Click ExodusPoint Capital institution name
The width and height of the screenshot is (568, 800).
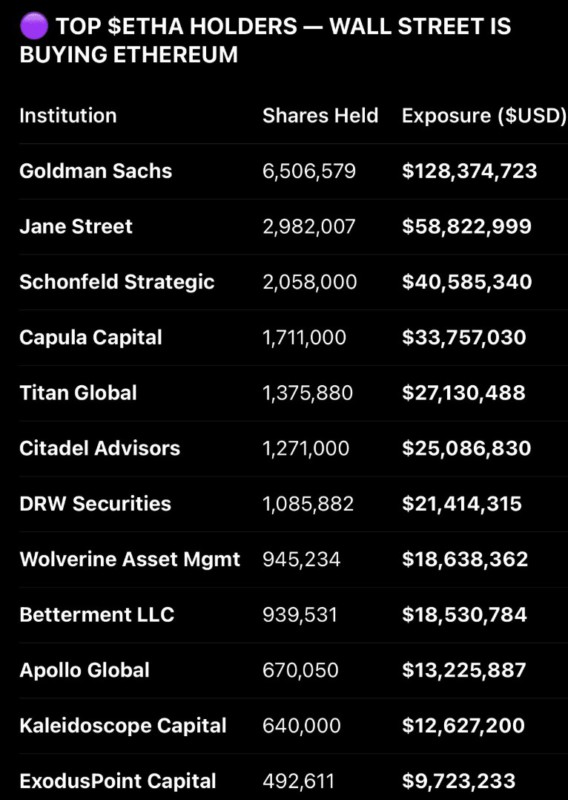click(118, 782)
